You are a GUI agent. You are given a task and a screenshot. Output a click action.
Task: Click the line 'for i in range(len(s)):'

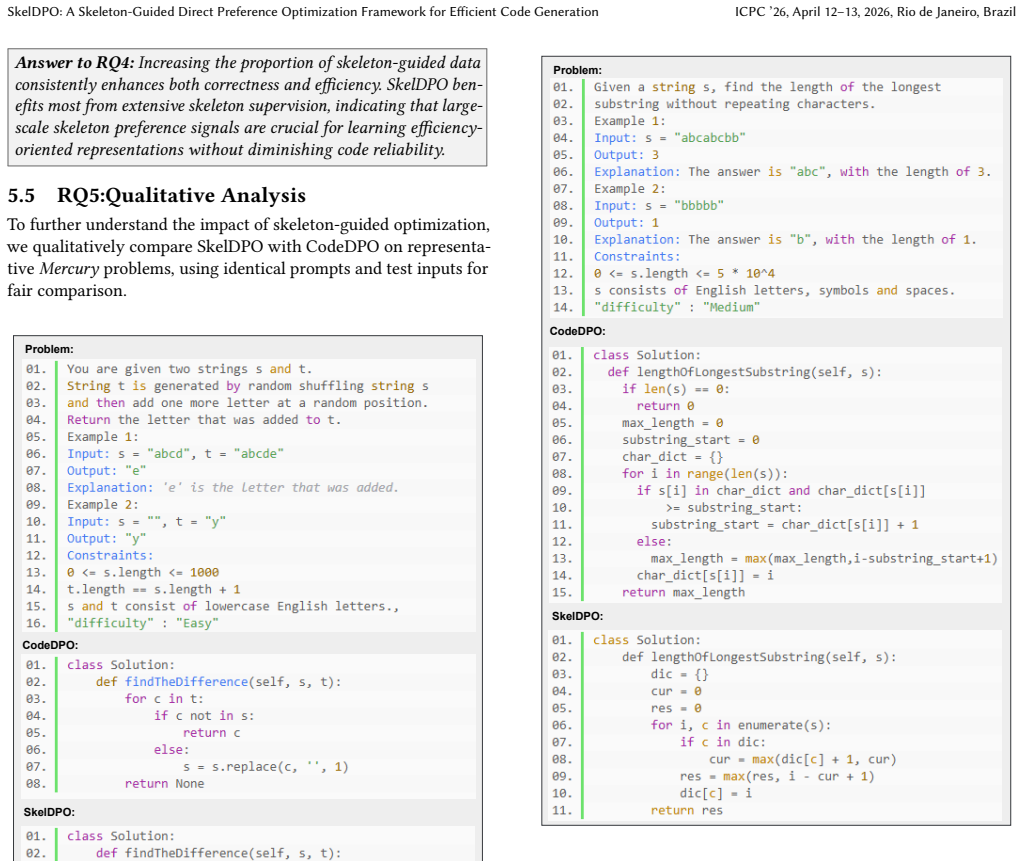pos(705,473)
